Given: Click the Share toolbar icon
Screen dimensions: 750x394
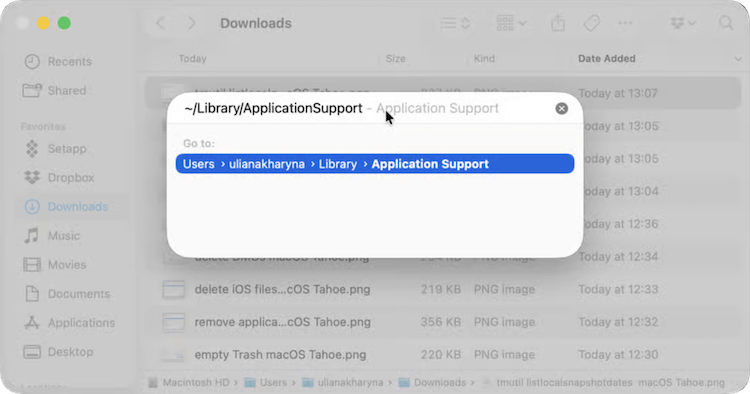Looking at the screenshot, I should (558, 23).
